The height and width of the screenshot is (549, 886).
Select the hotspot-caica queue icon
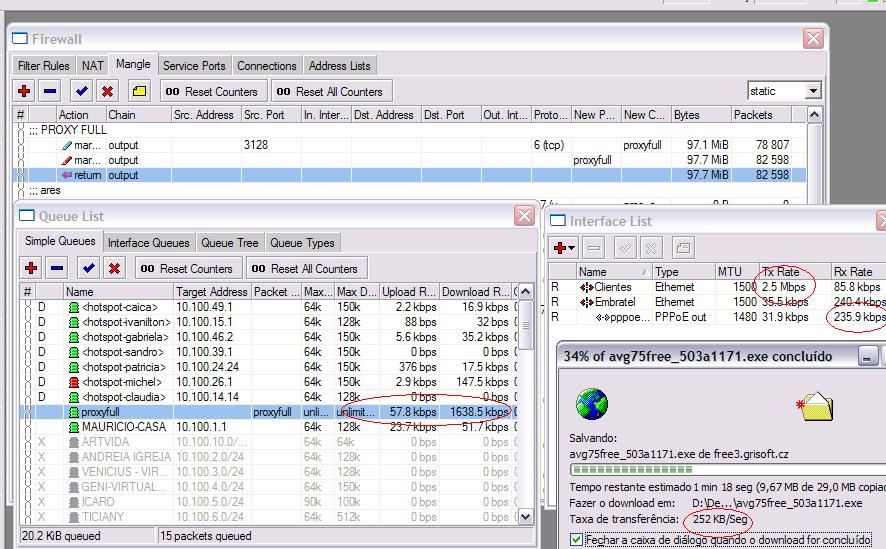(x=73, y=307)
